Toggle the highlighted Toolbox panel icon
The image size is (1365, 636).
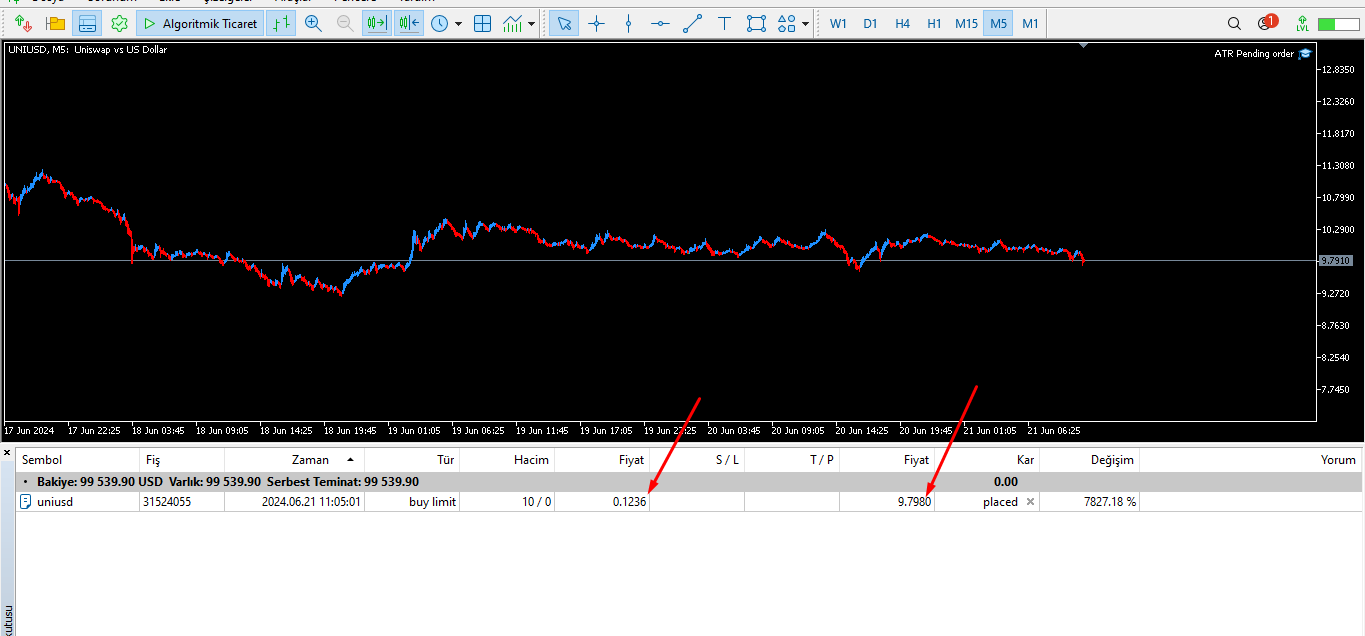click(87, 23)
